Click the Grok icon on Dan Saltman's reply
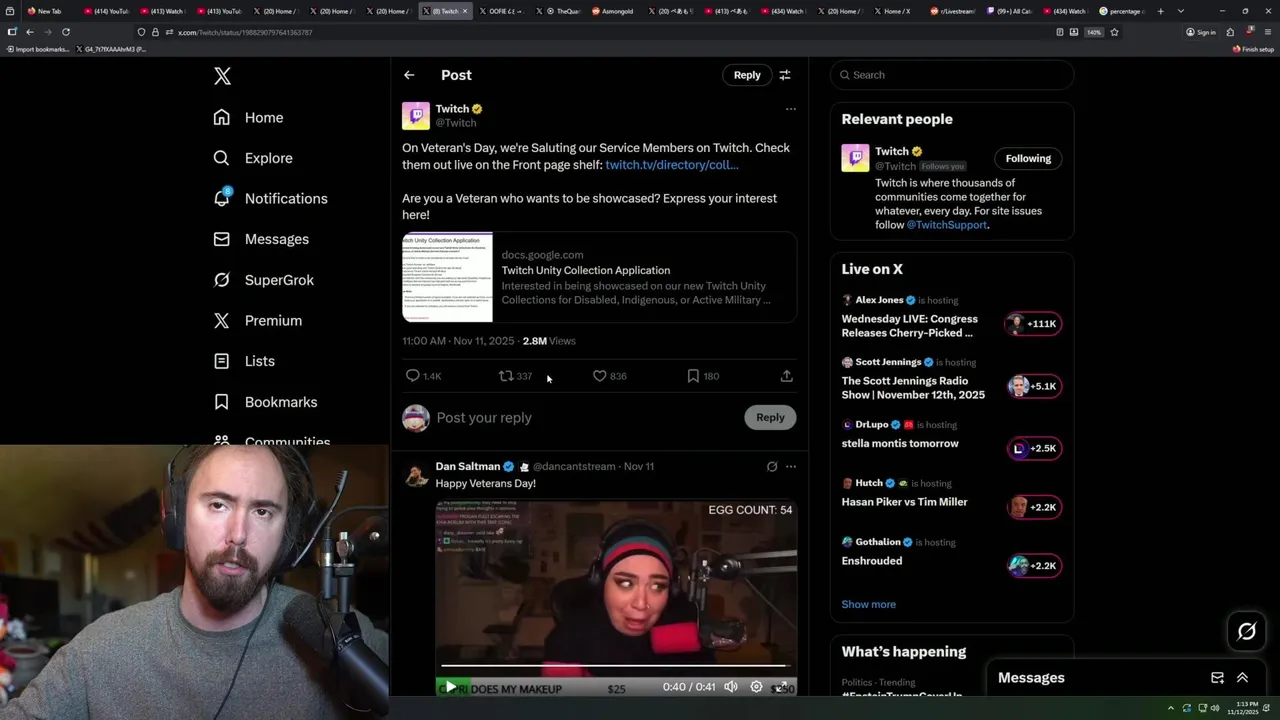 772,467
